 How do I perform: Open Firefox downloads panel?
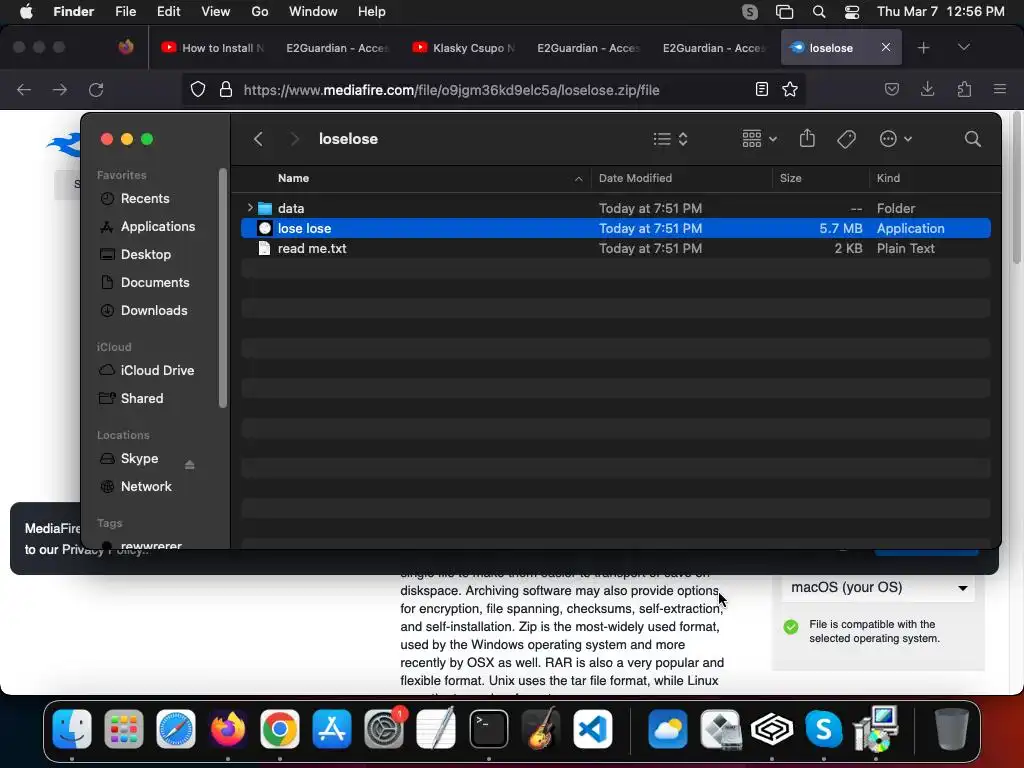point(927,89)
